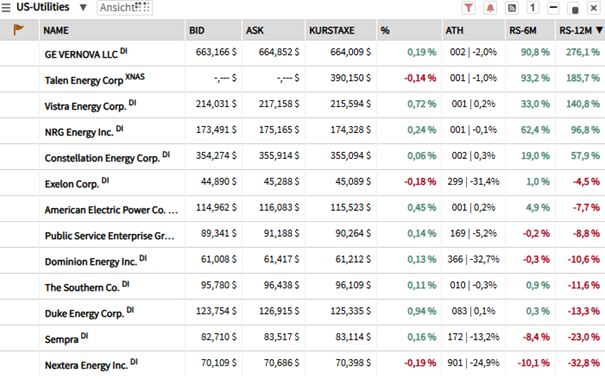
Task: Click Exelon percent change -0,18 %
Action: click(x=420, y=181)
